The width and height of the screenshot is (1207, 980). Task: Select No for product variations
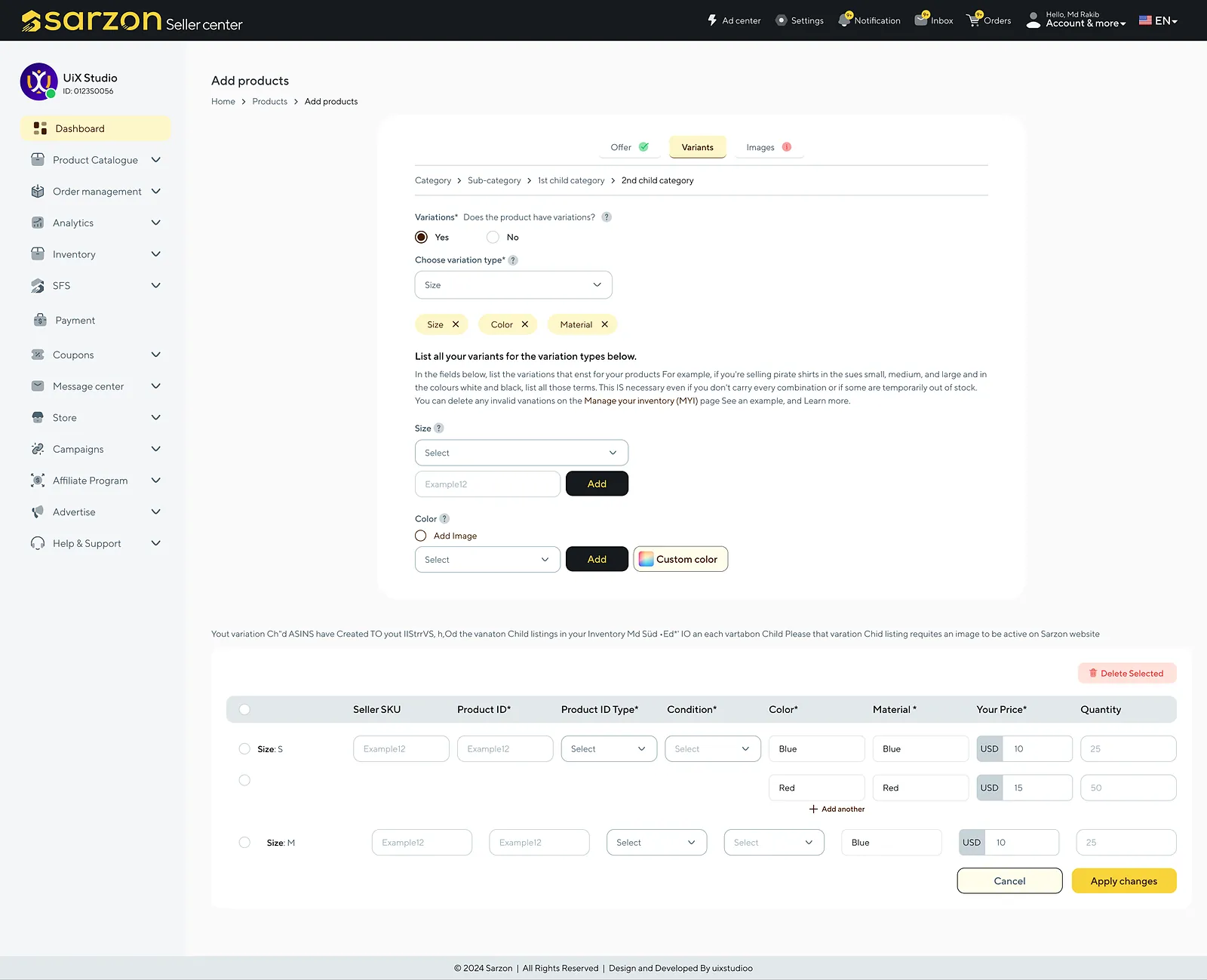(x=493, y=237)
